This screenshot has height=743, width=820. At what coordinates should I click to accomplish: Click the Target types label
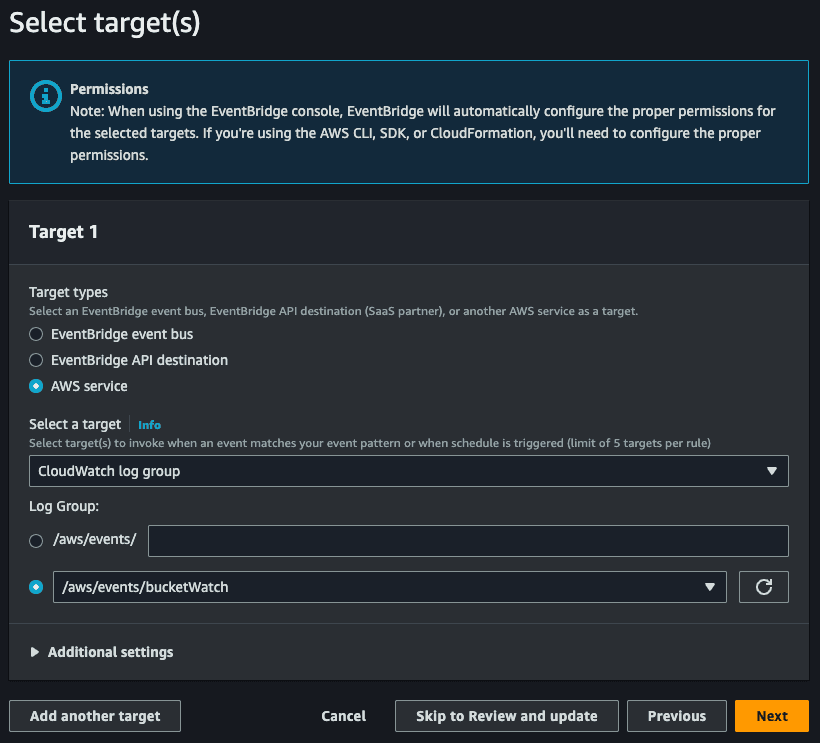click(69, 292)
